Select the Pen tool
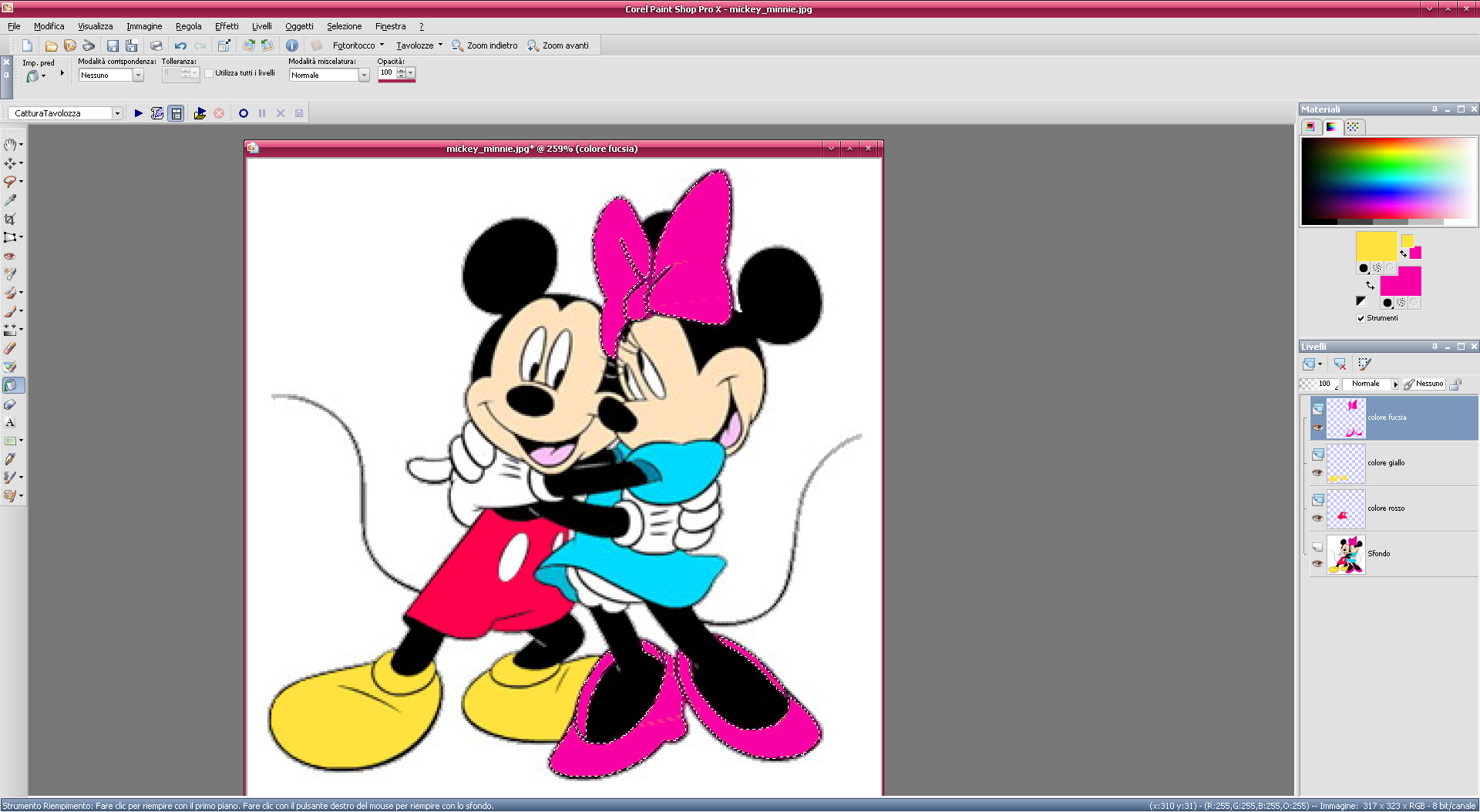 coord(10,458)
